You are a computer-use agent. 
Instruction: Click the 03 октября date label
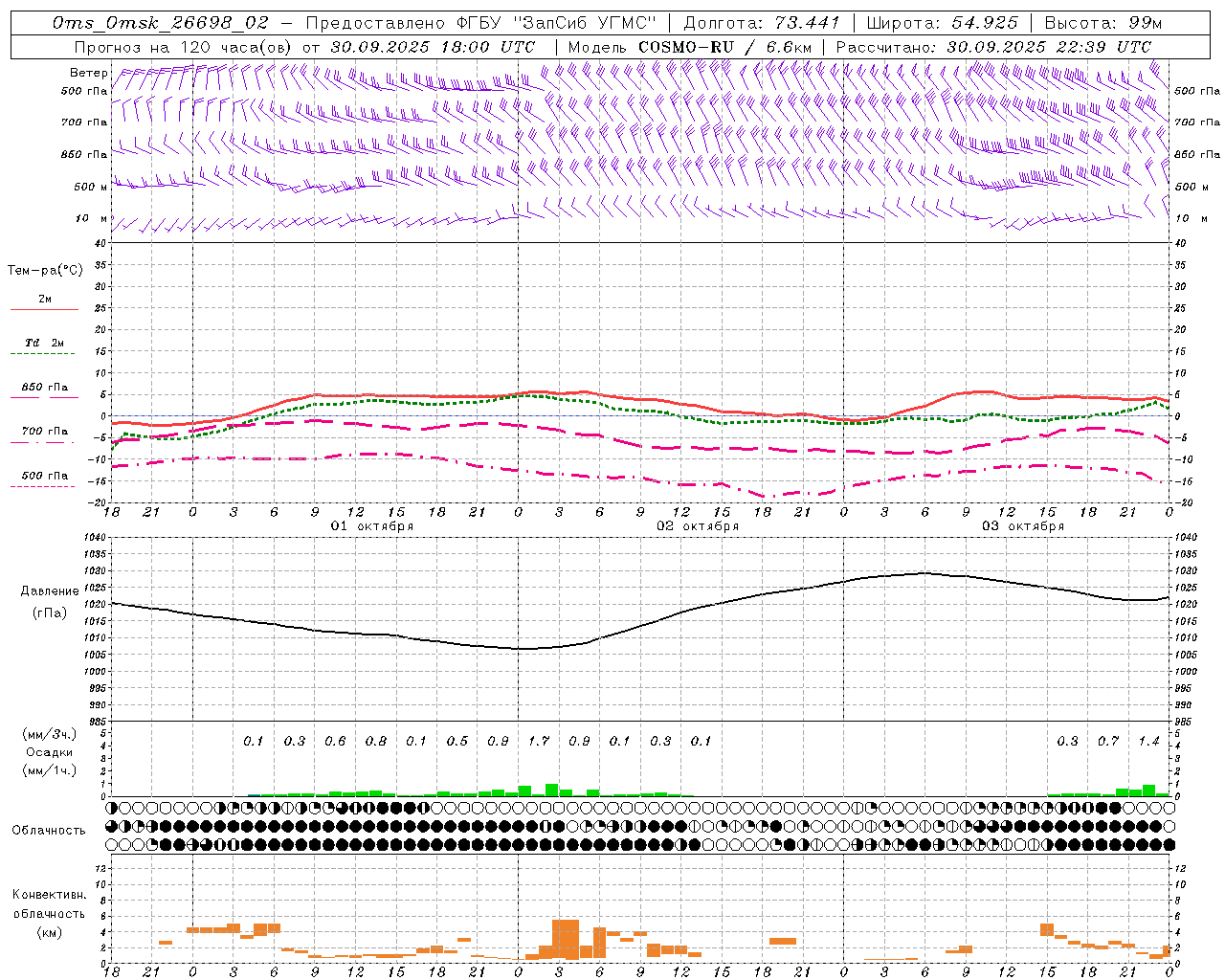[1023, 526]
